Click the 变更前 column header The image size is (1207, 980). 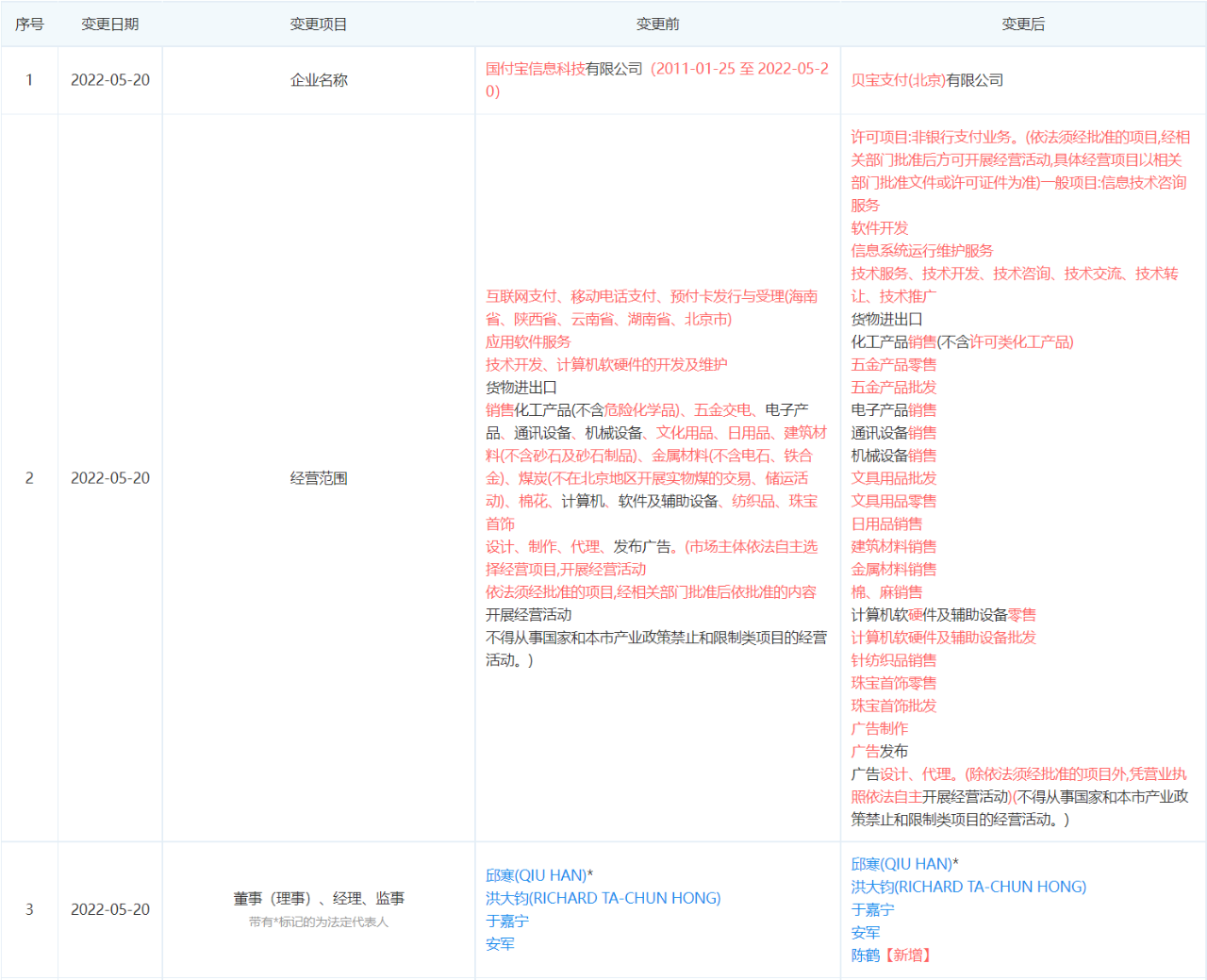[657, 25]
